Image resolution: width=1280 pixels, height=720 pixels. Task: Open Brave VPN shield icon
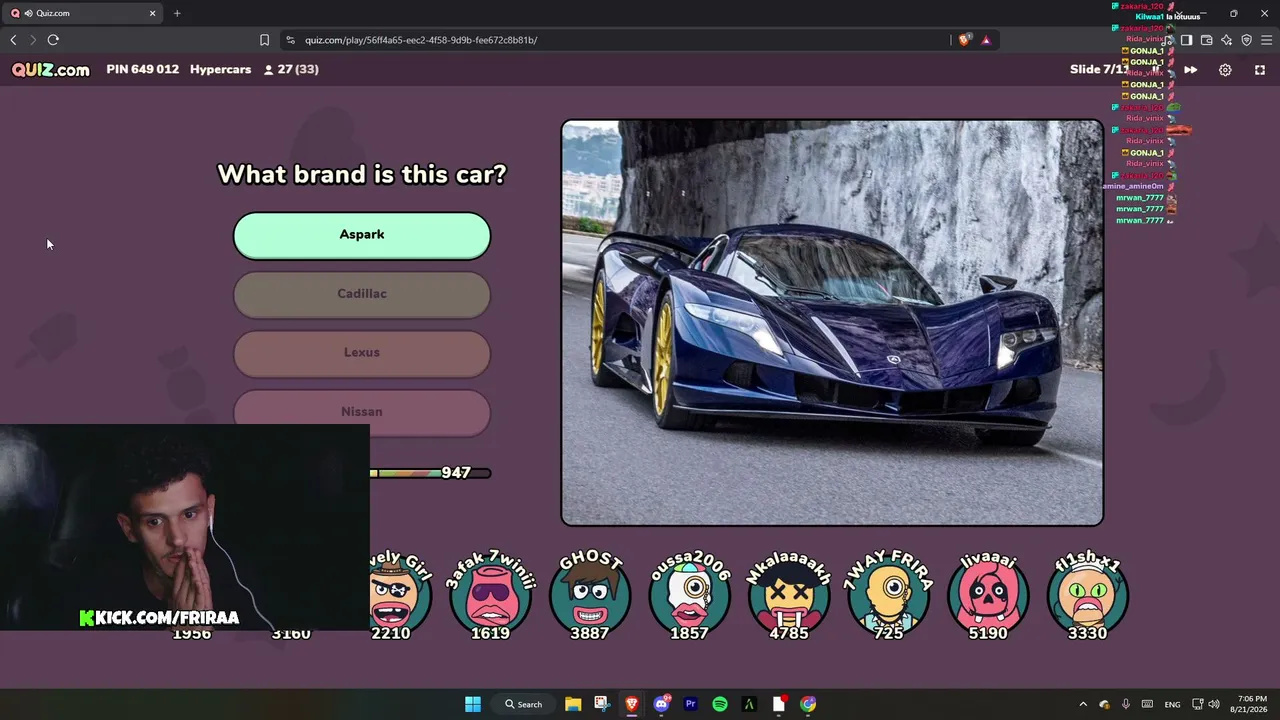[1246, 40]
